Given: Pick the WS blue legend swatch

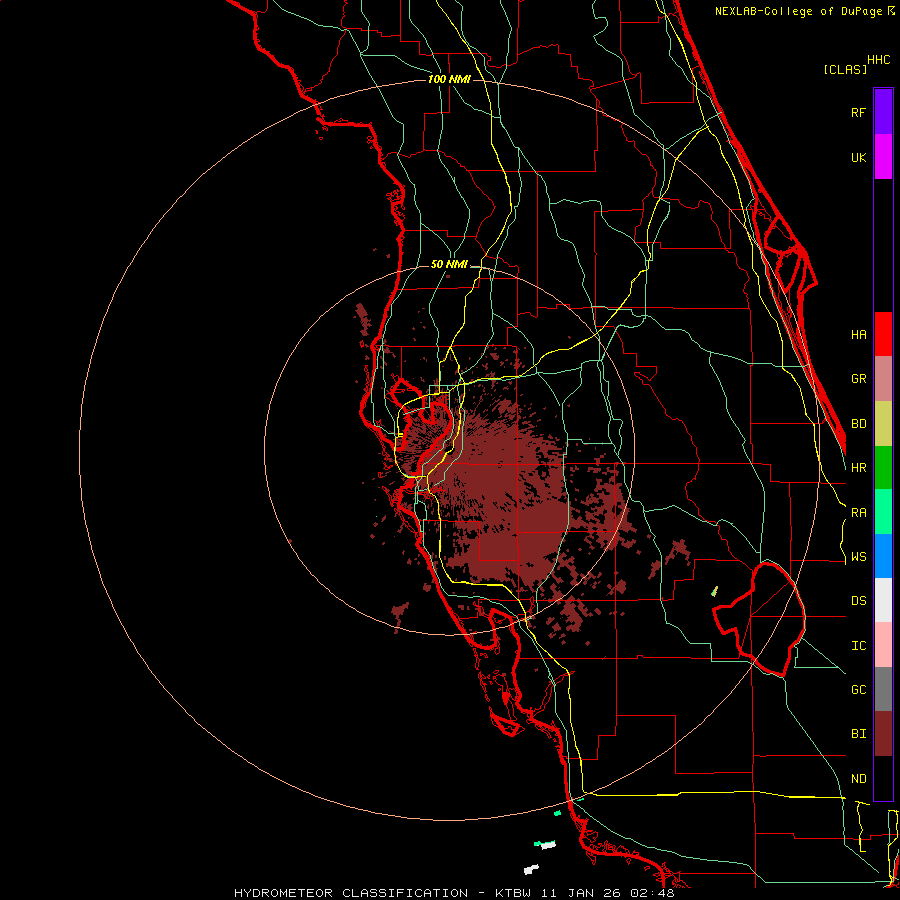Looking at the screenshot, I should 883,556.
